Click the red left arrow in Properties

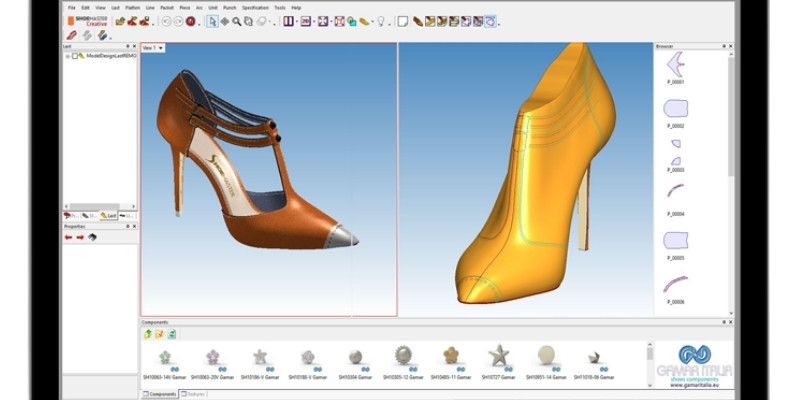point(69,238)
